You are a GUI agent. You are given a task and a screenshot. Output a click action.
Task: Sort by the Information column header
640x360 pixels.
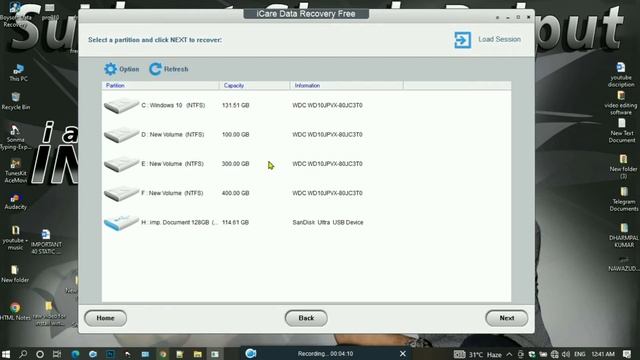[347, 85]
